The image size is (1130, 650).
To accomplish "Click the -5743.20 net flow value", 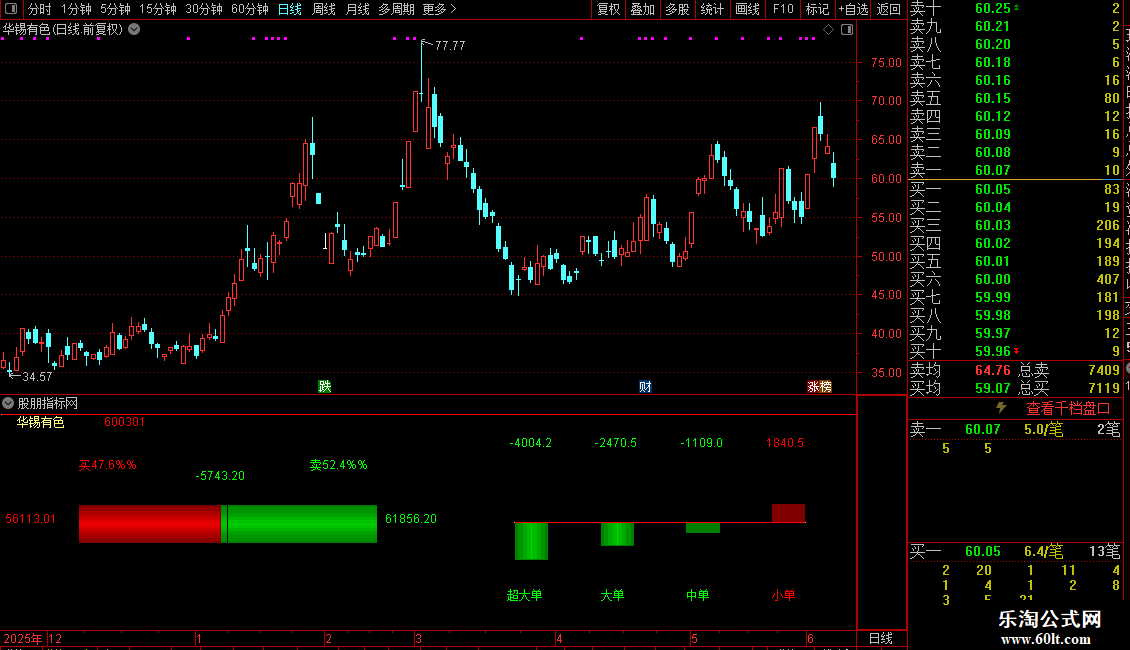I will pyautogui.click(x=220, y=476).
